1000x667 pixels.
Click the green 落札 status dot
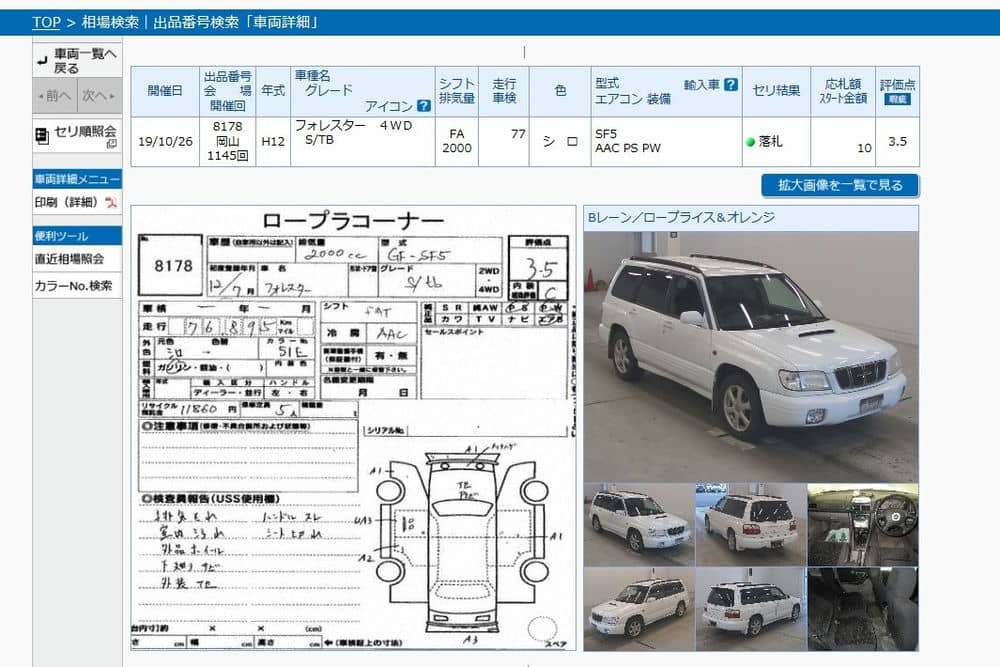pyautogui.click(x=750, y=142)
